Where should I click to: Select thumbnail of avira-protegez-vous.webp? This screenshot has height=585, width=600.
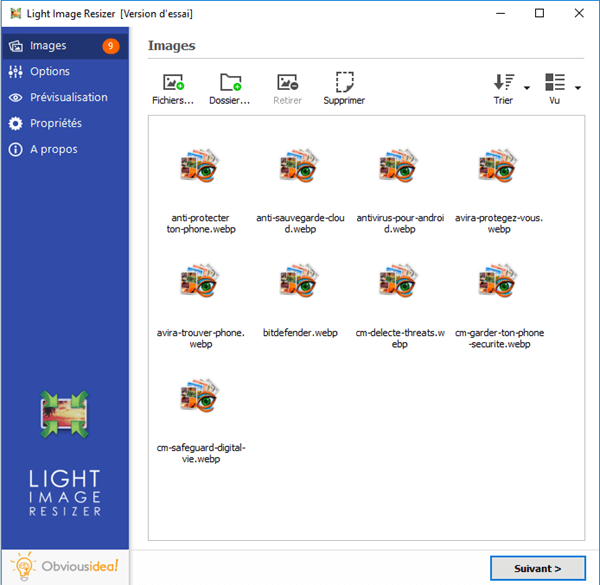(x=499, y=165)
